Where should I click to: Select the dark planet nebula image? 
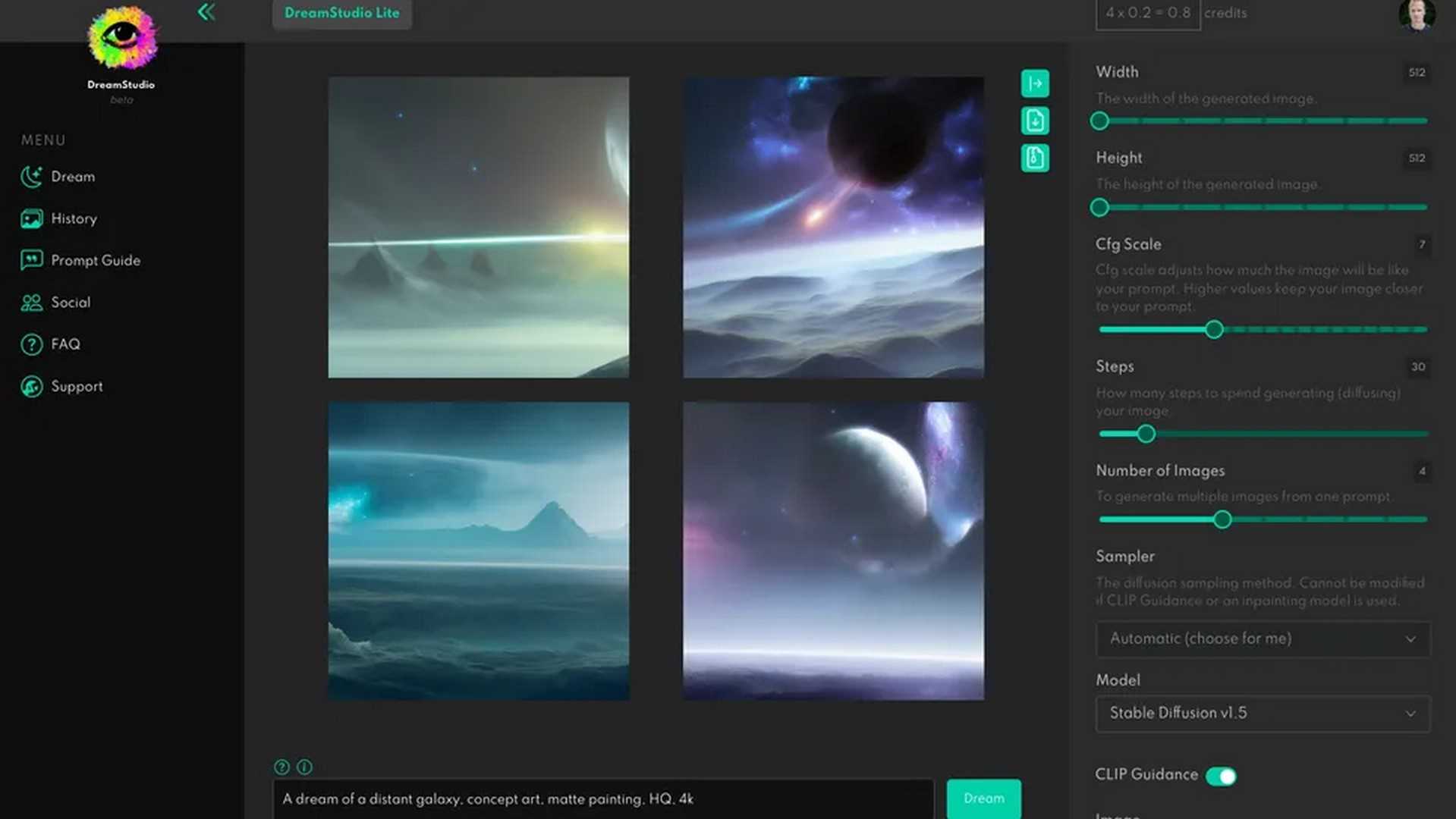click(833, 227)
